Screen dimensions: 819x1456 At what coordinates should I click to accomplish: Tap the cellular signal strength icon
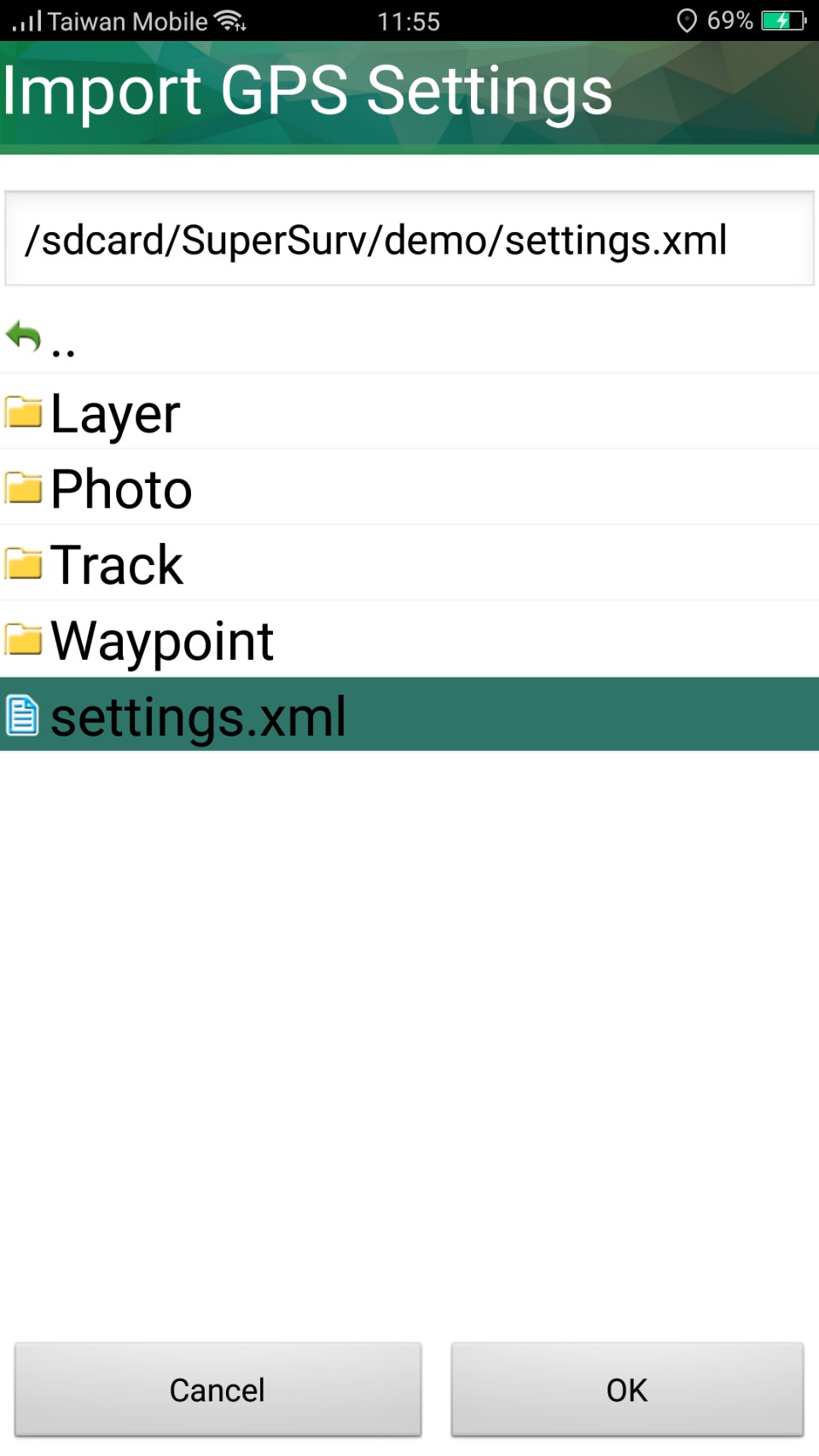click(26, 20)
